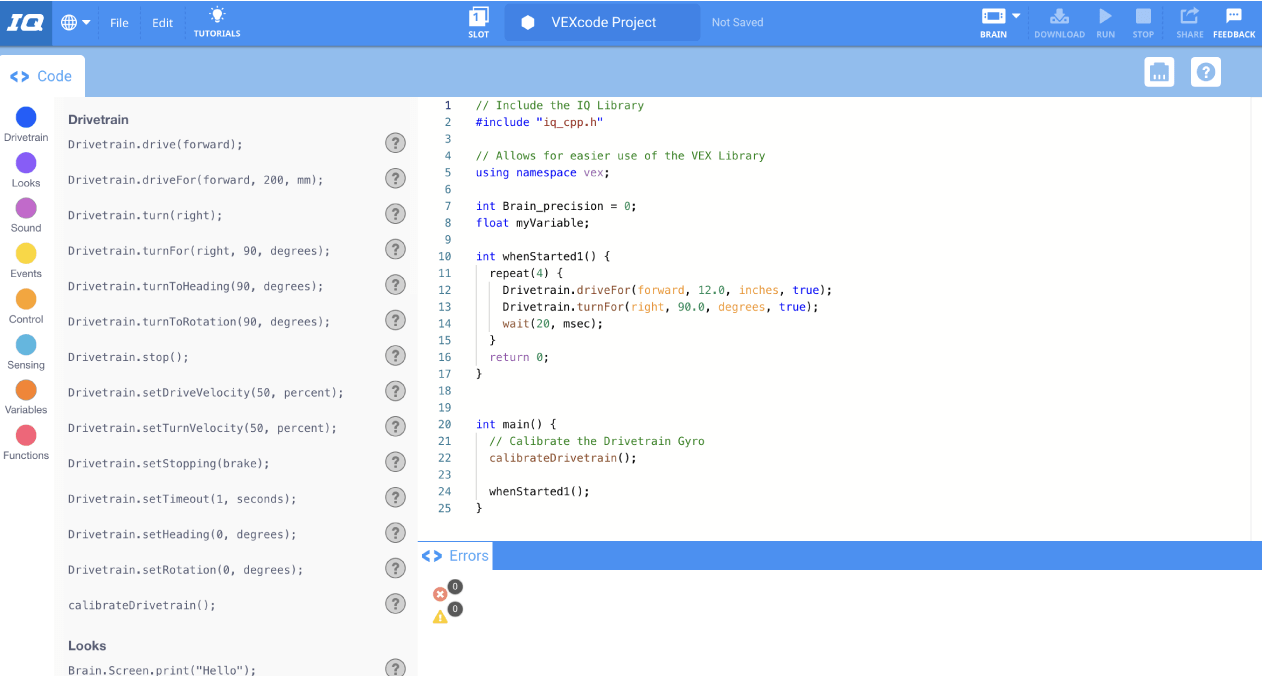Click #include "iq_cpp.h" on line 2
This screenshot has width=1262, height=676.
539,122
